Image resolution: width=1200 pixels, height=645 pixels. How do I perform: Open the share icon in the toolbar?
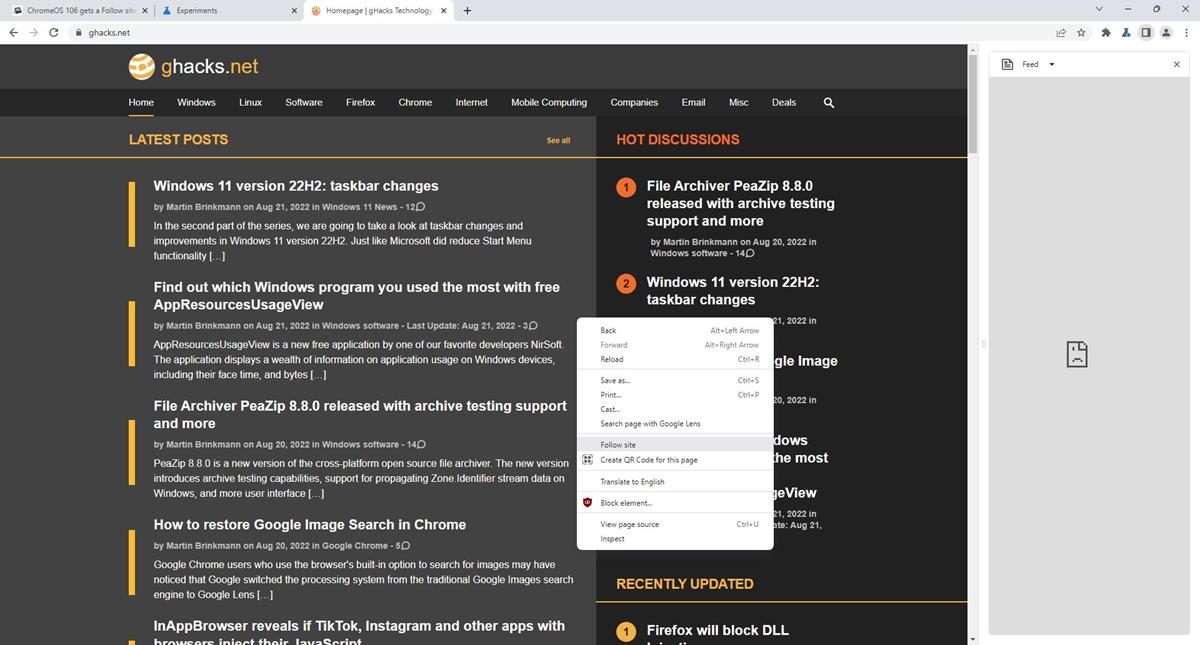pyautogui.click(x=1060, y=32)
